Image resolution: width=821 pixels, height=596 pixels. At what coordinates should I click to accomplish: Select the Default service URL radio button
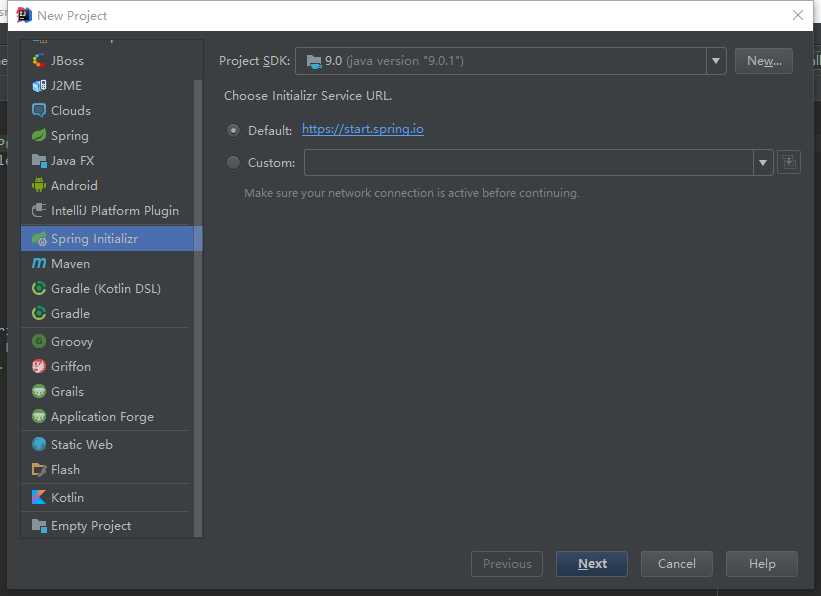pyautogui.click(x=234, y=130)
